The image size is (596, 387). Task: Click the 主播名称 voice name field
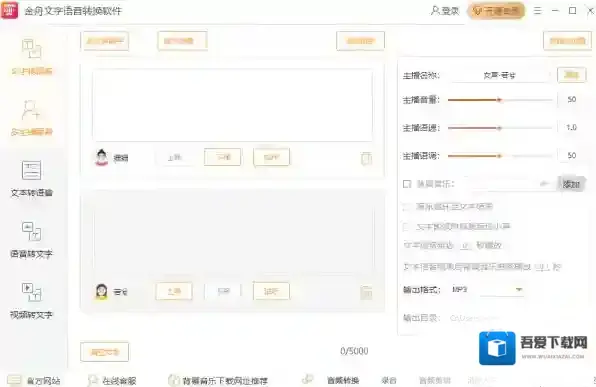click(x=499, y=75)
